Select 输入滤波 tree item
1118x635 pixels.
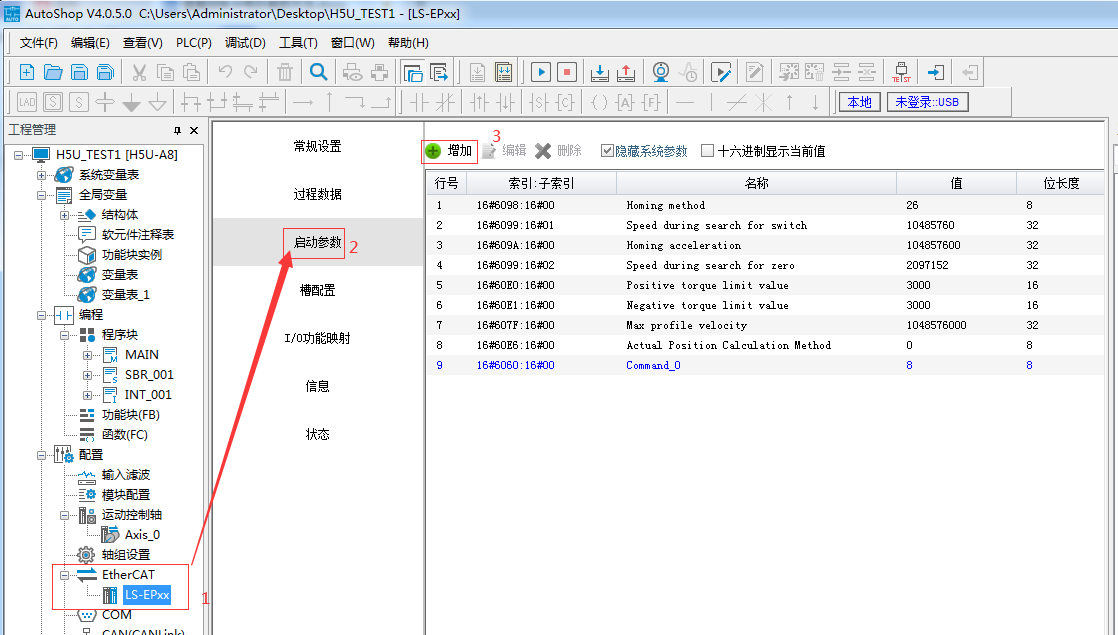pyautogui.click(x=125, y=475)
